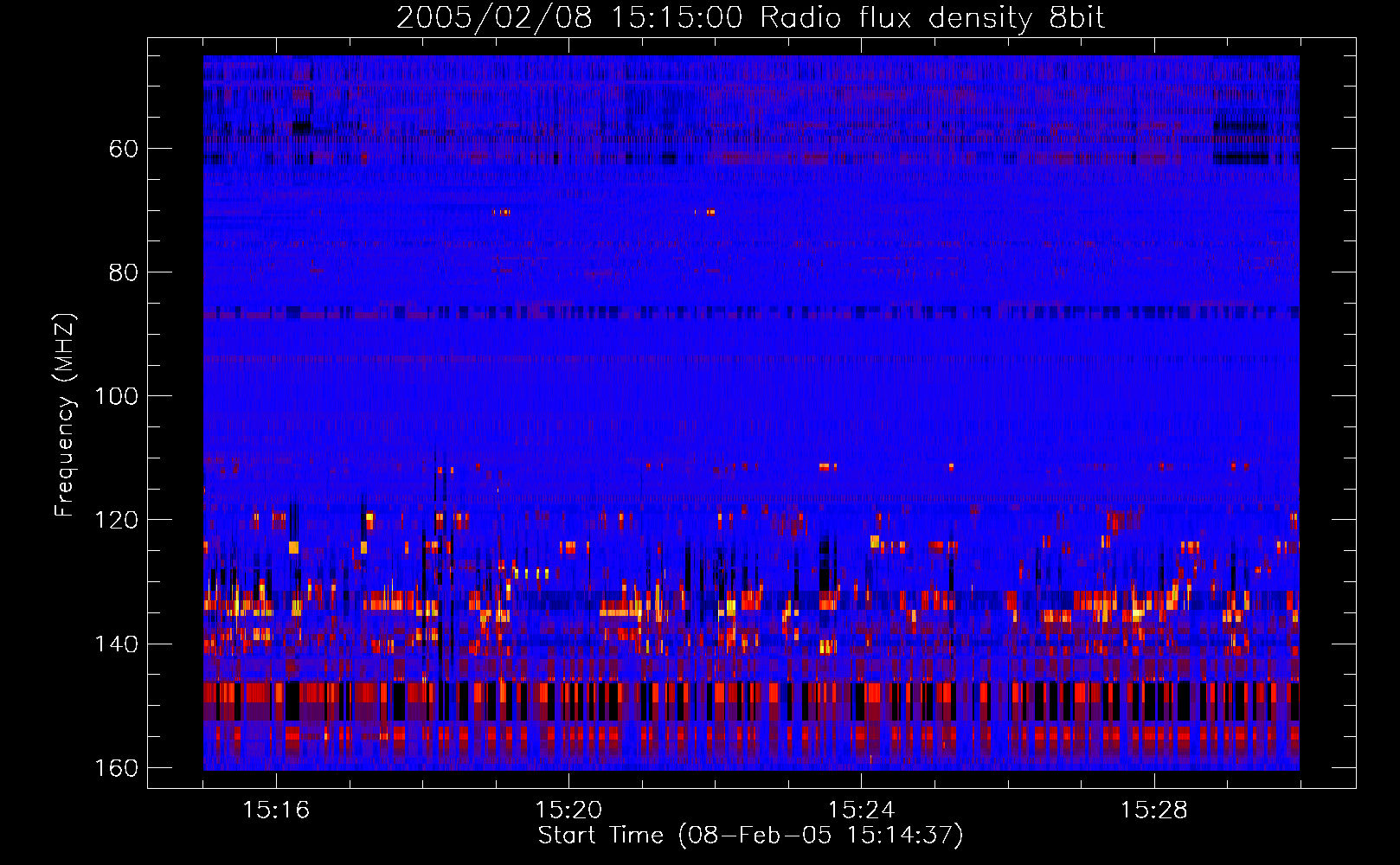Click the 100 frequency tick label

point(116,396)
